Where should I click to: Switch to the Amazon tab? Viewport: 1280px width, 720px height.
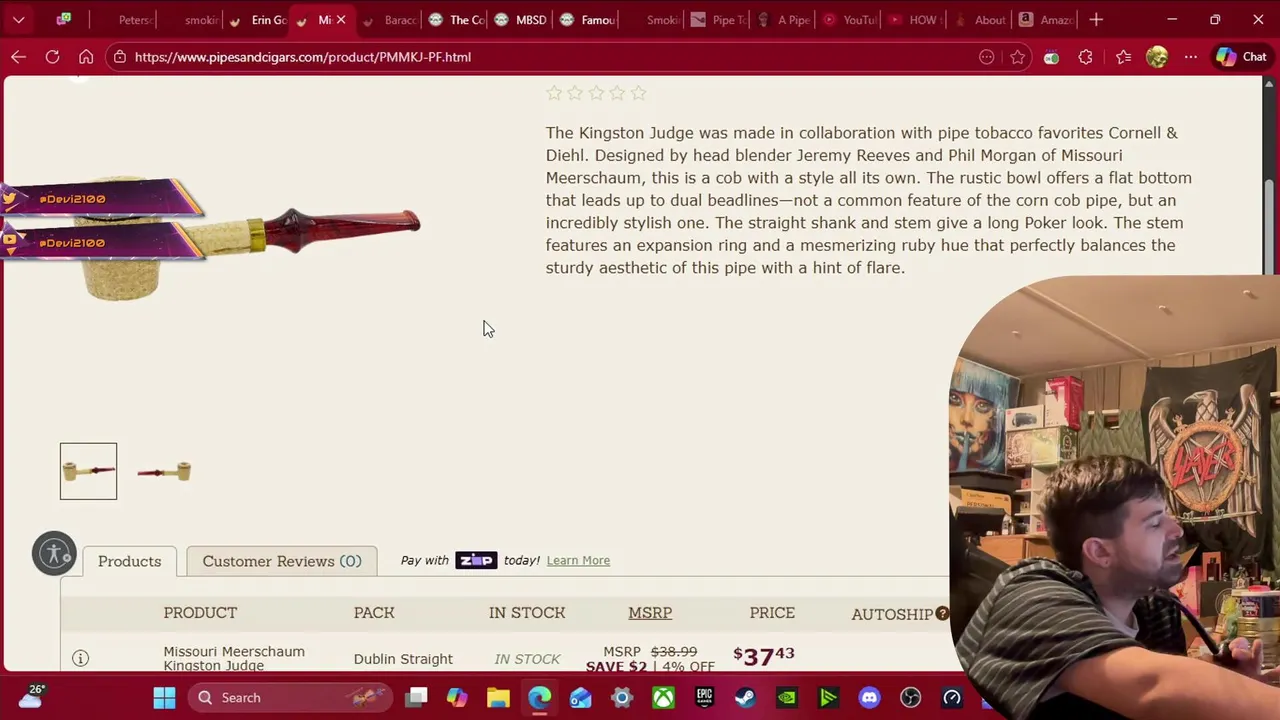click(1047, 19)
